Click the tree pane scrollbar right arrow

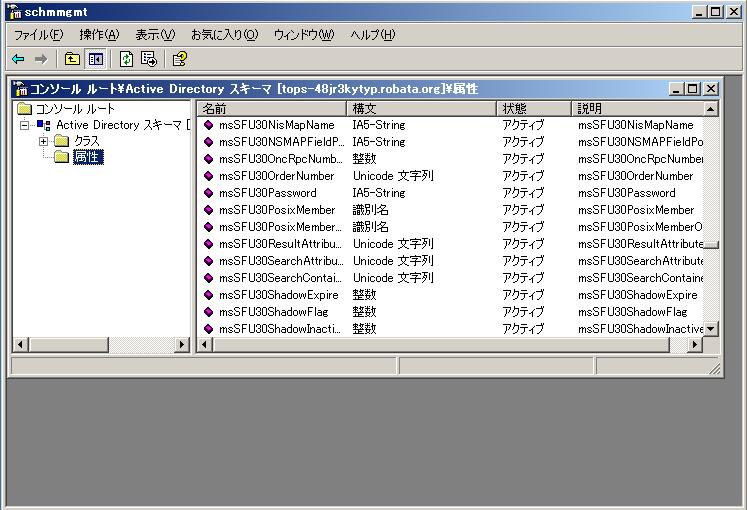182,344
